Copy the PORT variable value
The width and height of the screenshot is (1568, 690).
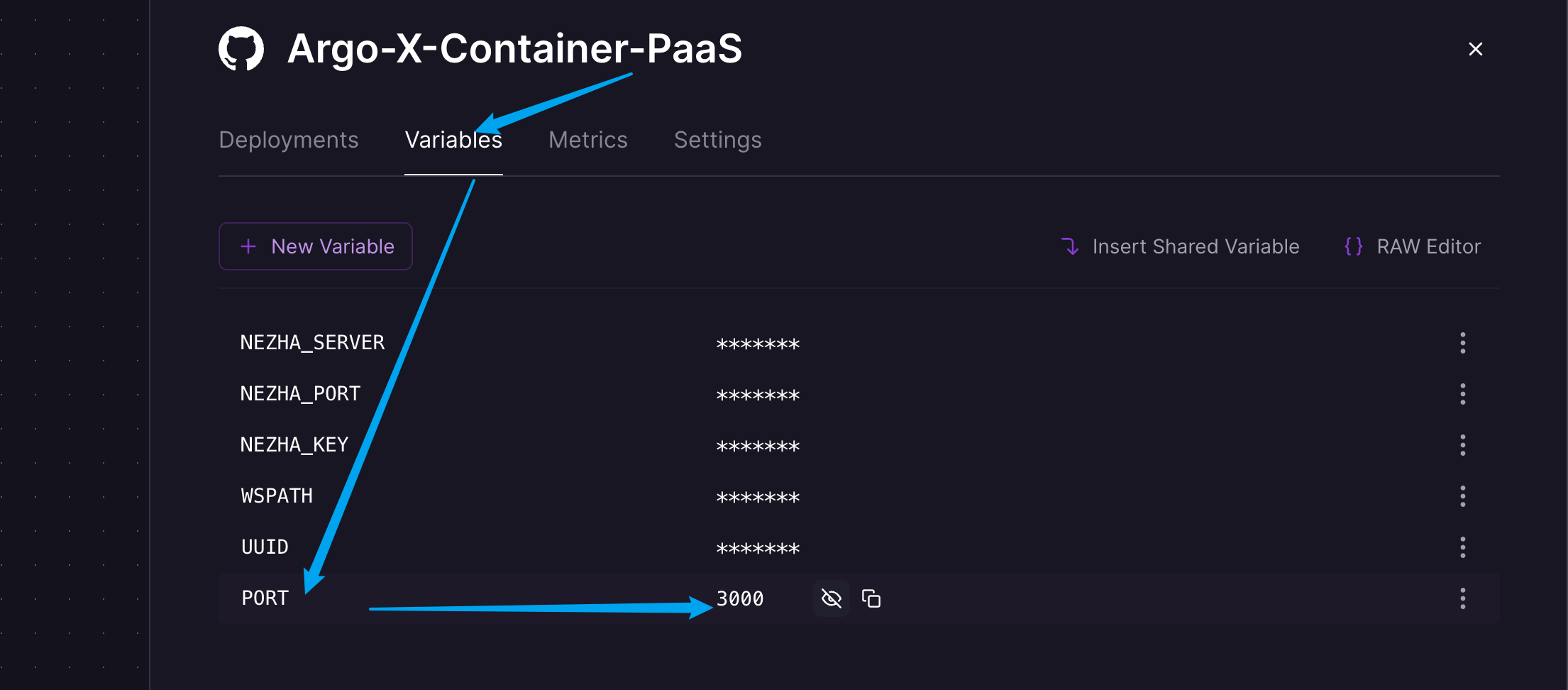871,598
